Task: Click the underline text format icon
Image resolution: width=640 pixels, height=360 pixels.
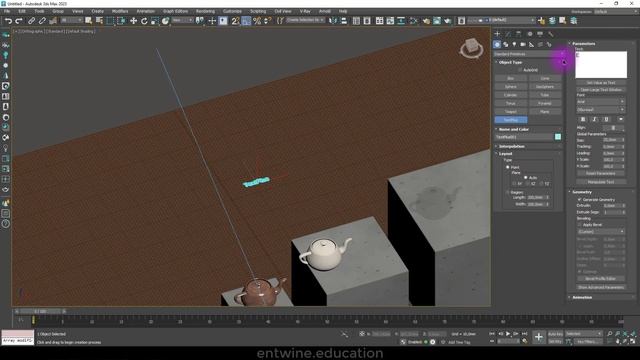Action: pyautogui.click(x=606, y=119)
